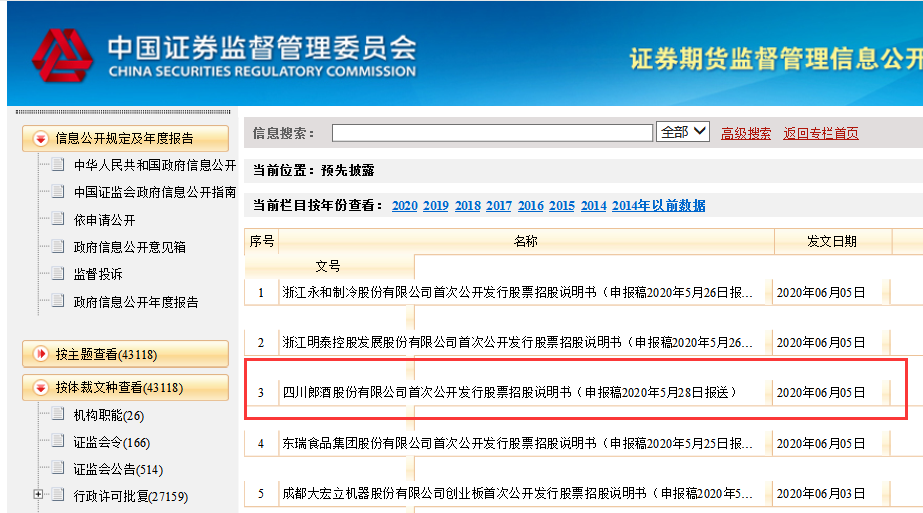View entries for year 2019

coord(436,206)
